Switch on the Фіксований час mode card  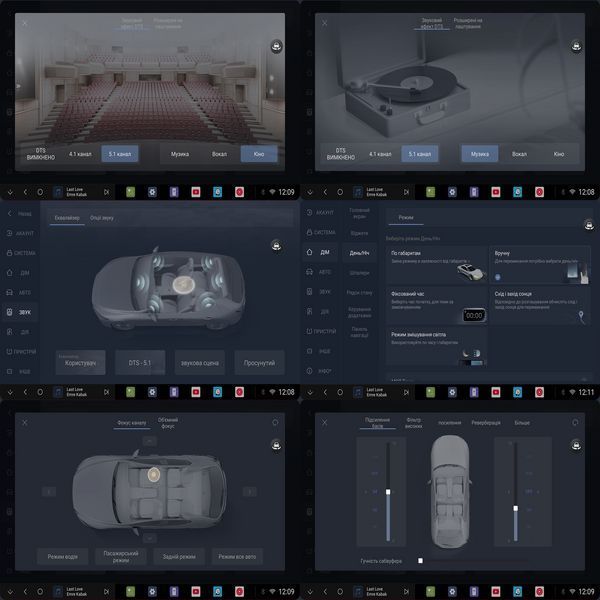[436, 305]
